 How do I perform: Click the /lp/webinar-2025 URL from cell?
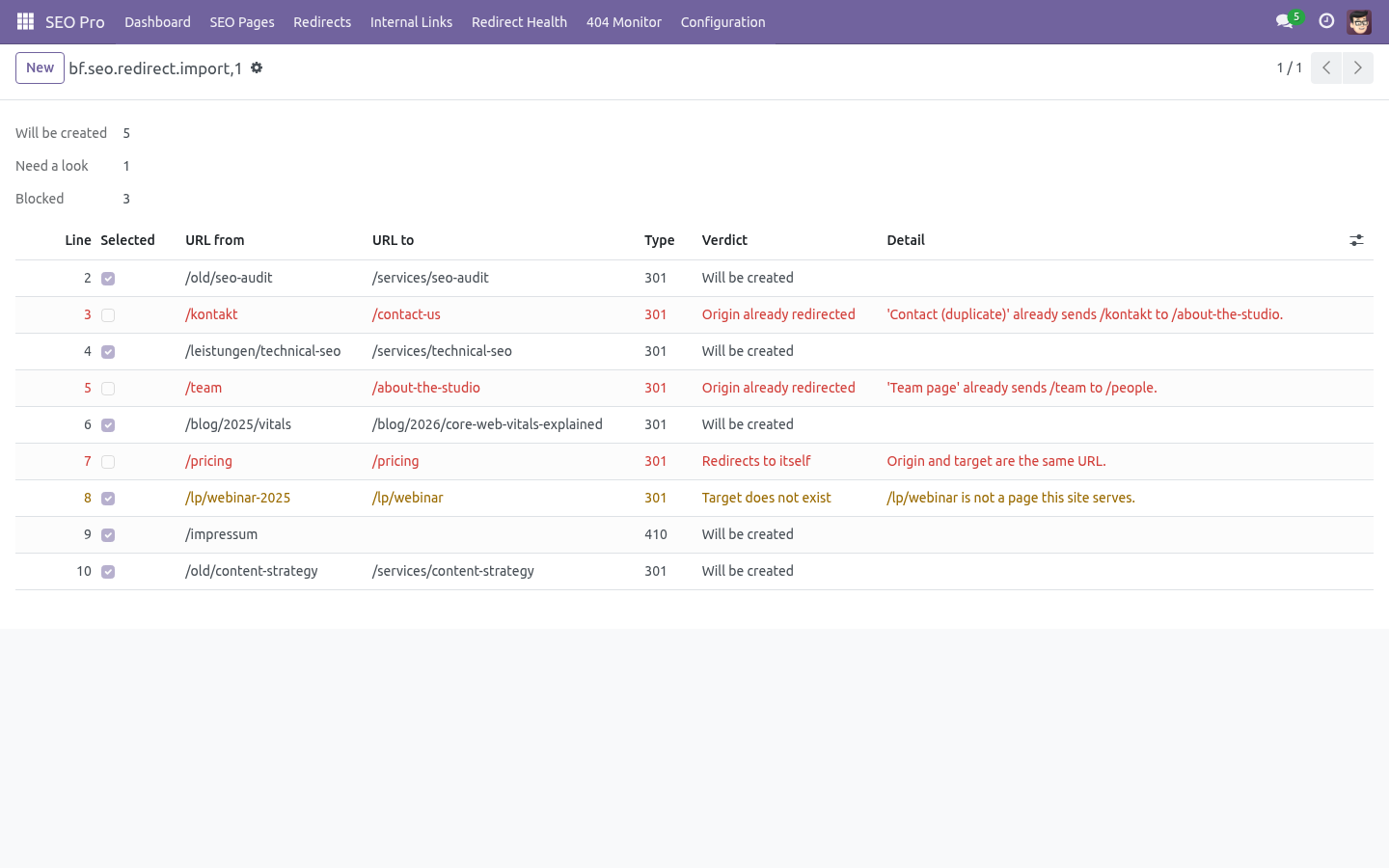pos(237,498)
